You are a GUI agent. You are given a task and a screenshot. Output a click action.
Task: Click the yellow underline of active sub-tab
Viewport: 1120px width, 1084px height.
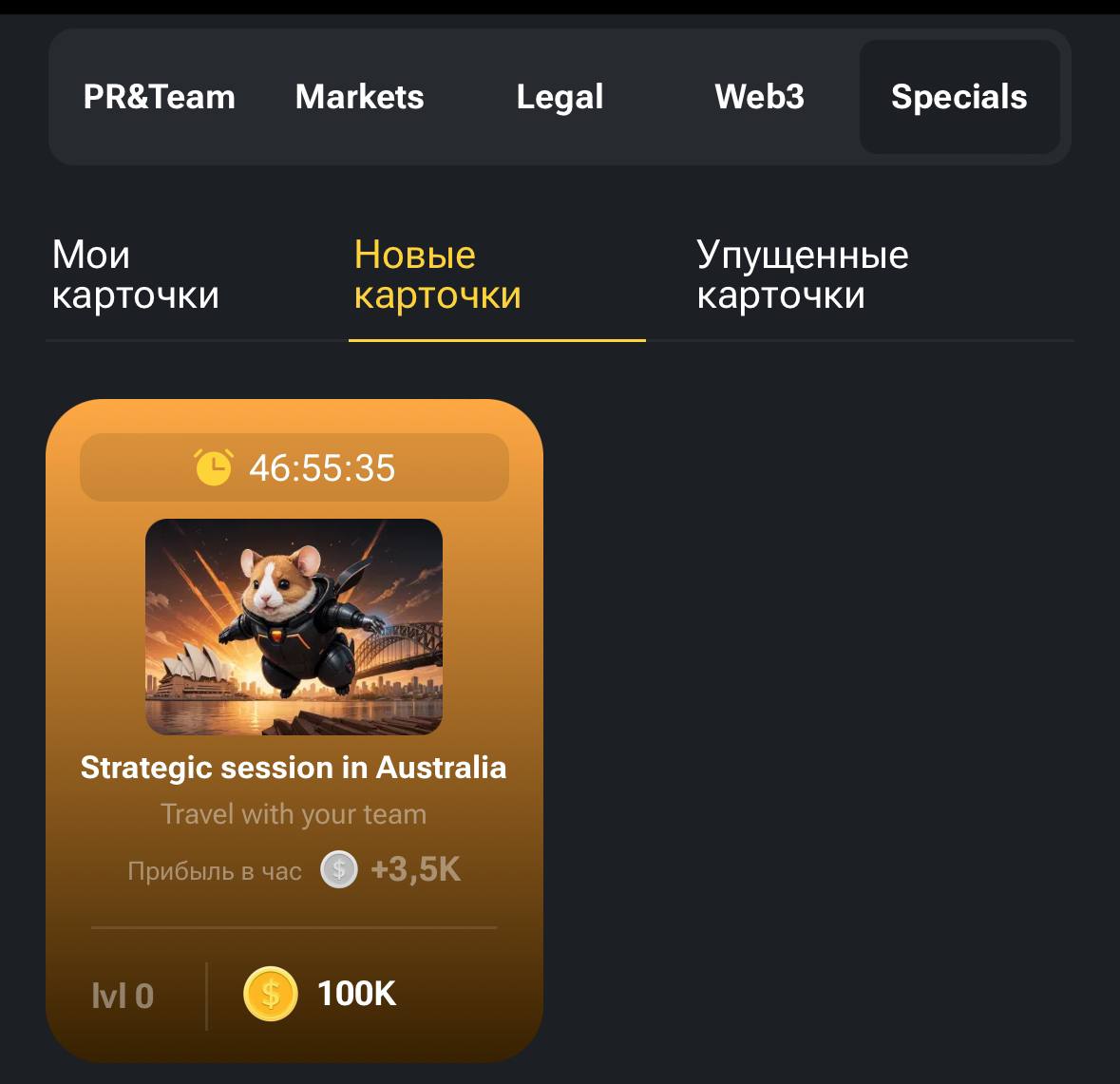[x=497, y=341]
